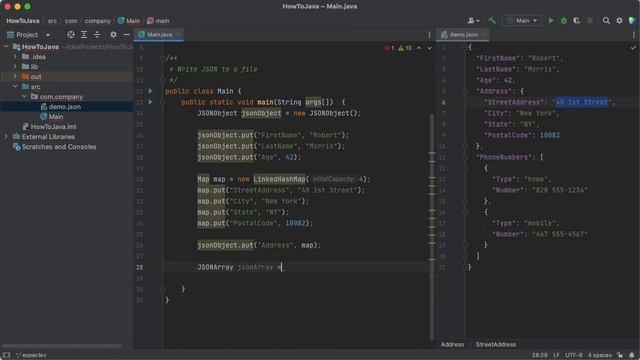Fold the Address object in demo.json
Viewport: 640px width, 360px height.
[x=465, y=91]
